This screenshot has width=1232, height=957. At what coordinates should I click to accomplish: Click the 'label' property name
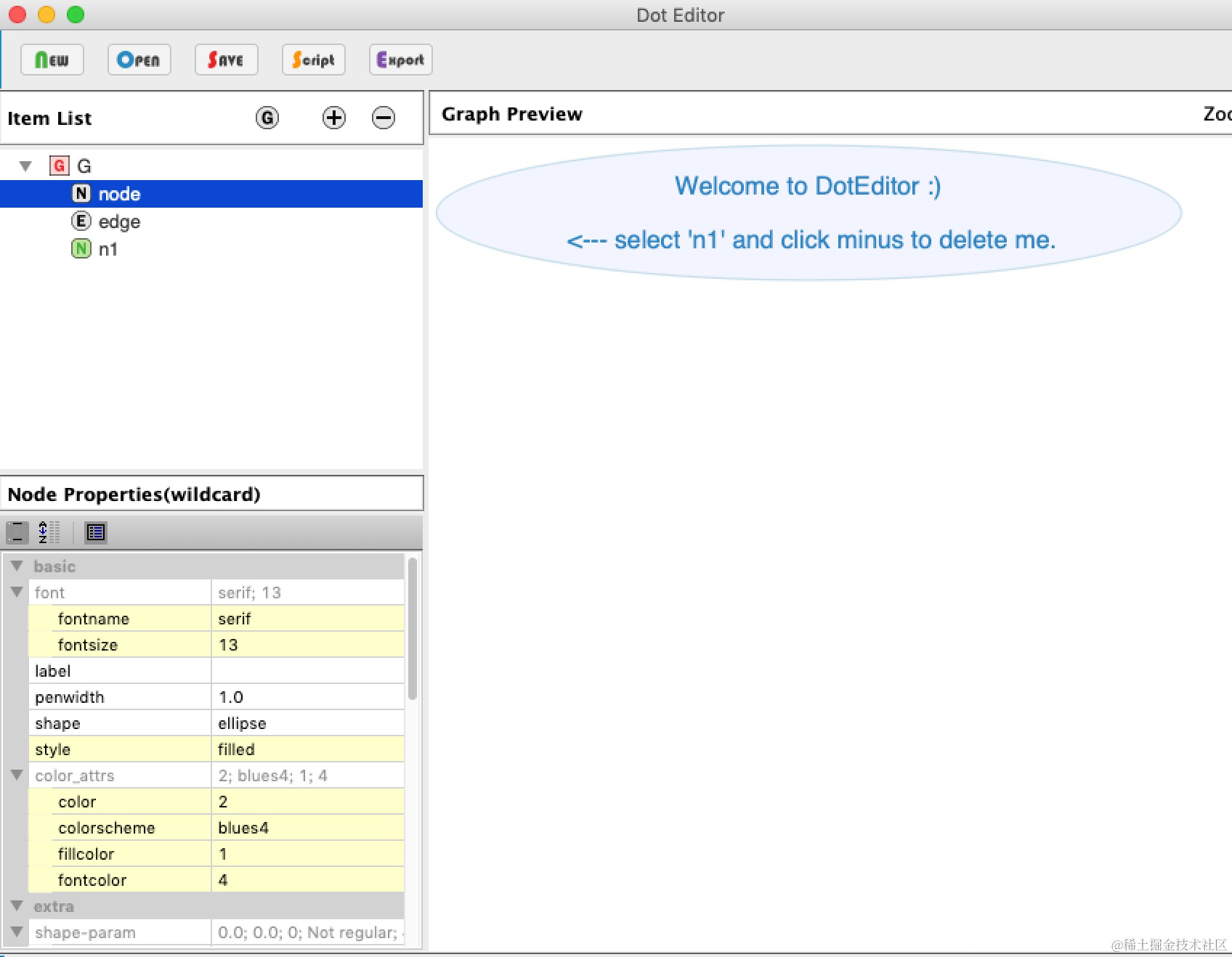(x=53, y=671)
